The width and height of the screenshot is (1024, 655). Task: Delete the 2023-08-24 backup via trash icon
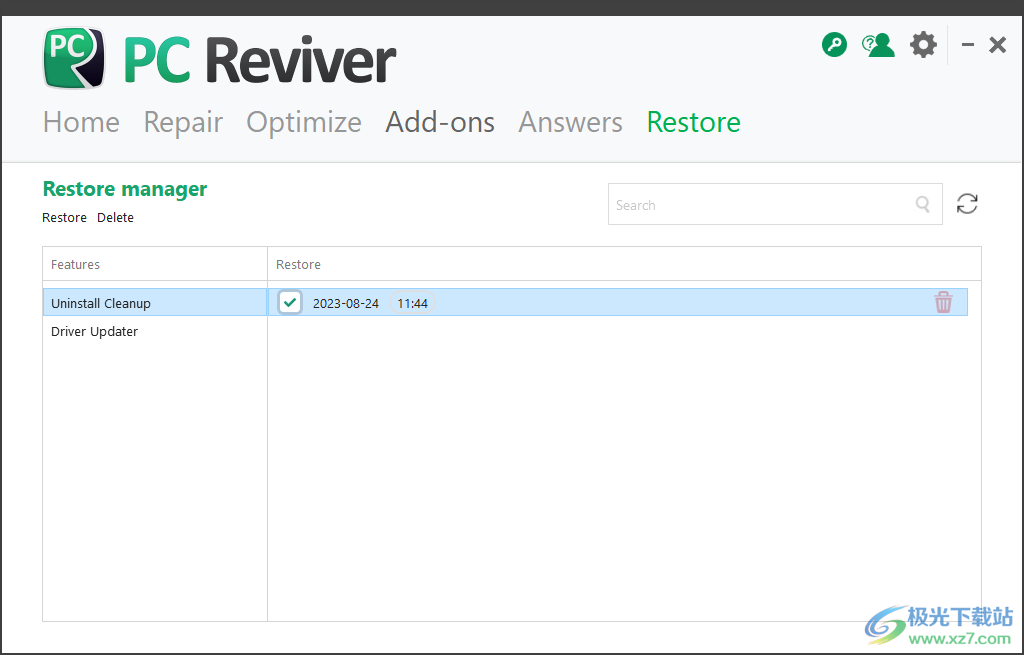tap(943, 302)
